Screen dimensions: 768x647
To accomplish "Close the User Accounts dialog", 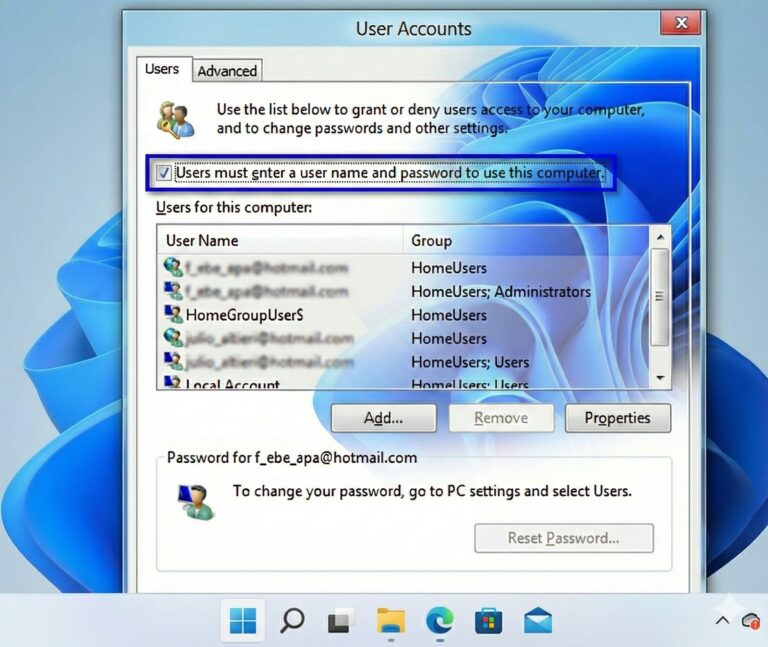I will coord(681,23).
